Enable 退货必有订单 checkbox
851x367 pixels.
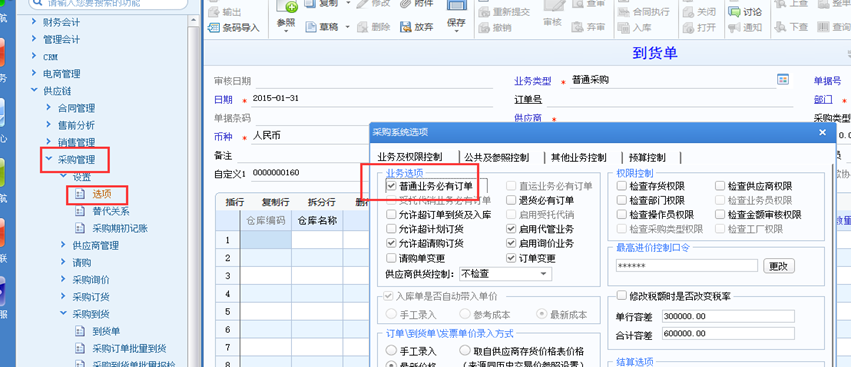[x=510, y=200]
